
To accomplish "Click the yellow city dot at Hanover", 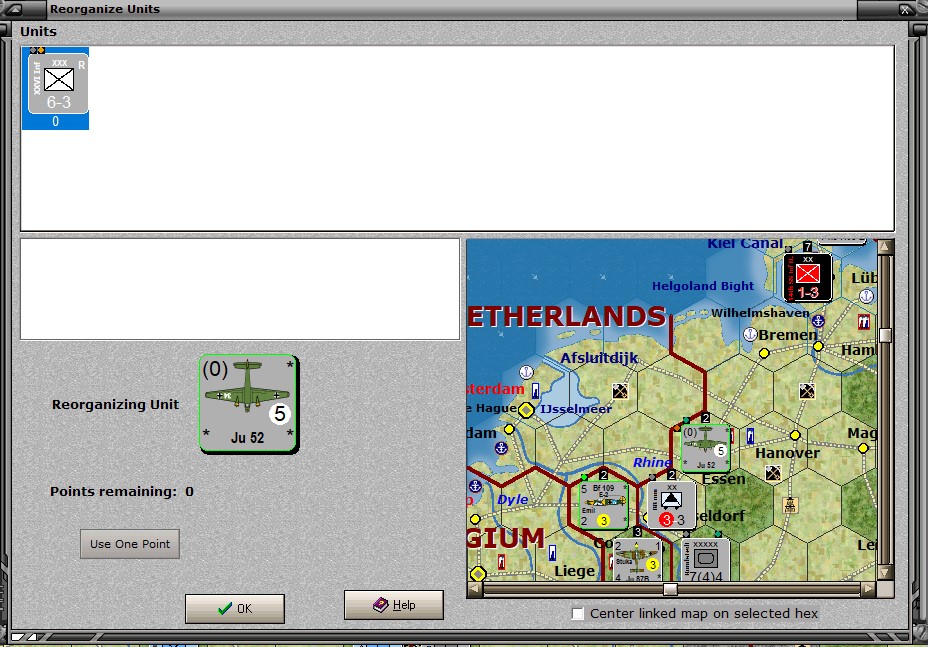I will [795, 435].
